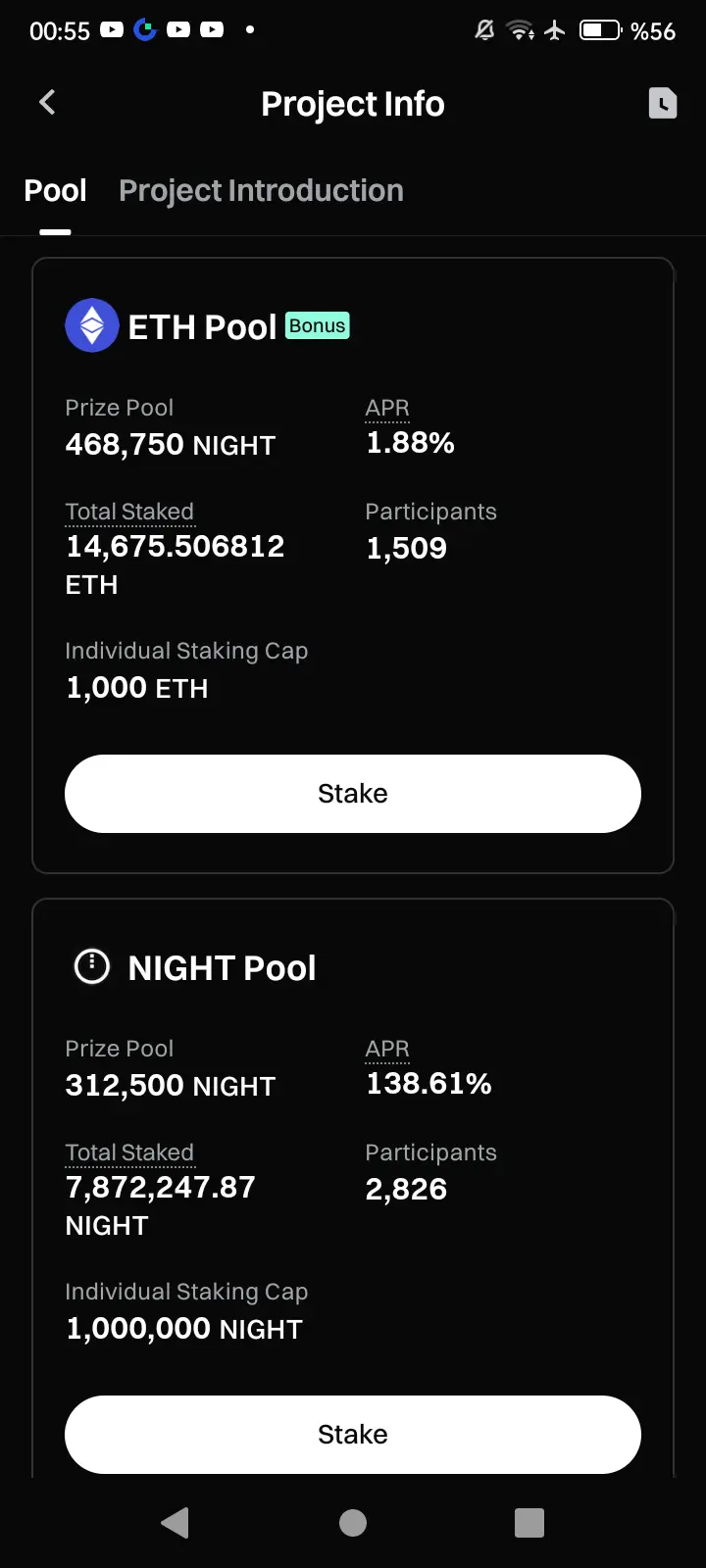
Task: Stake in the ETH Pool
Action: click(x=353, y=794)
